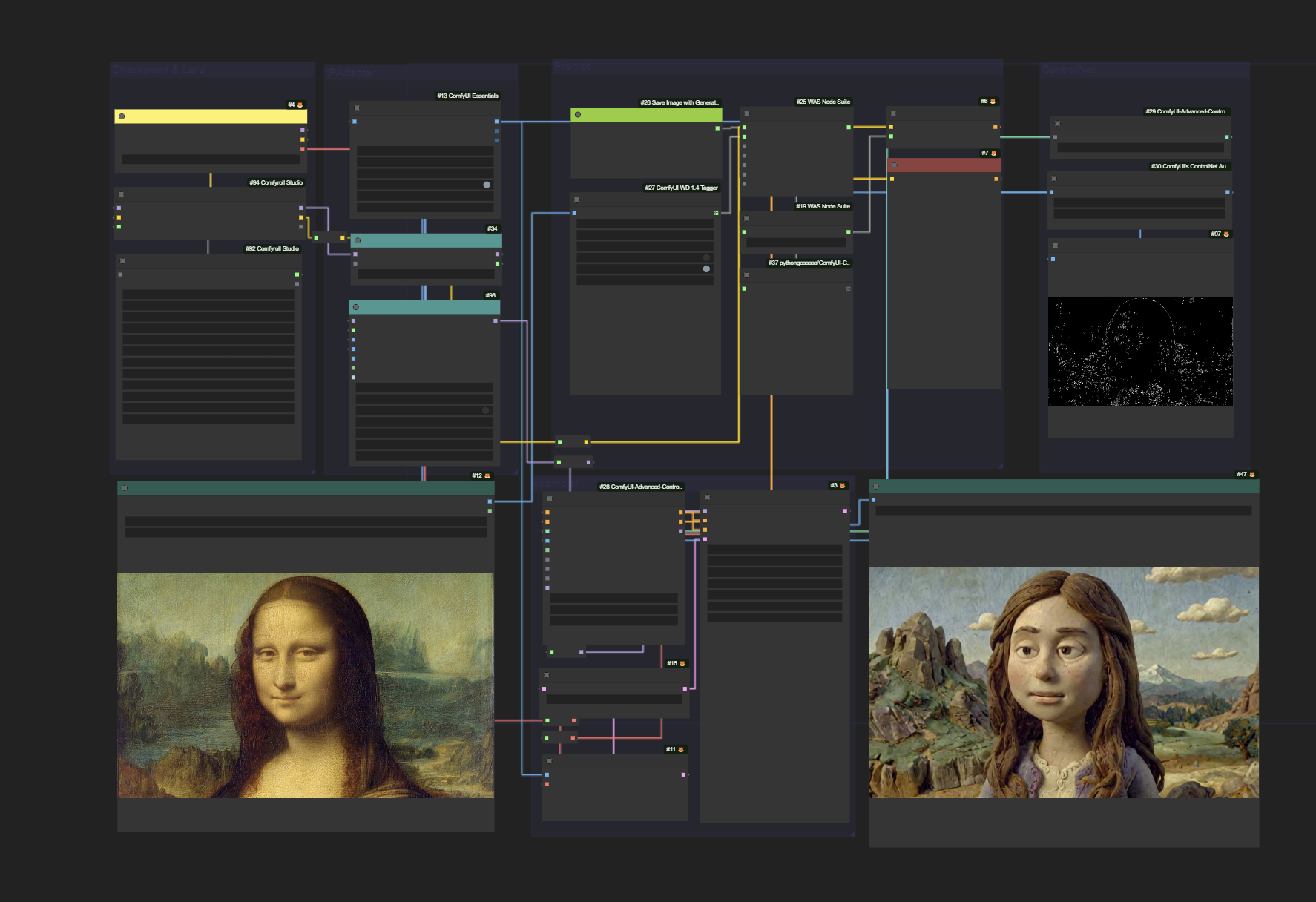Click the fox badge icon on node #3
The height and width of the screenshot is (902, 1316).
click(842, 486)
